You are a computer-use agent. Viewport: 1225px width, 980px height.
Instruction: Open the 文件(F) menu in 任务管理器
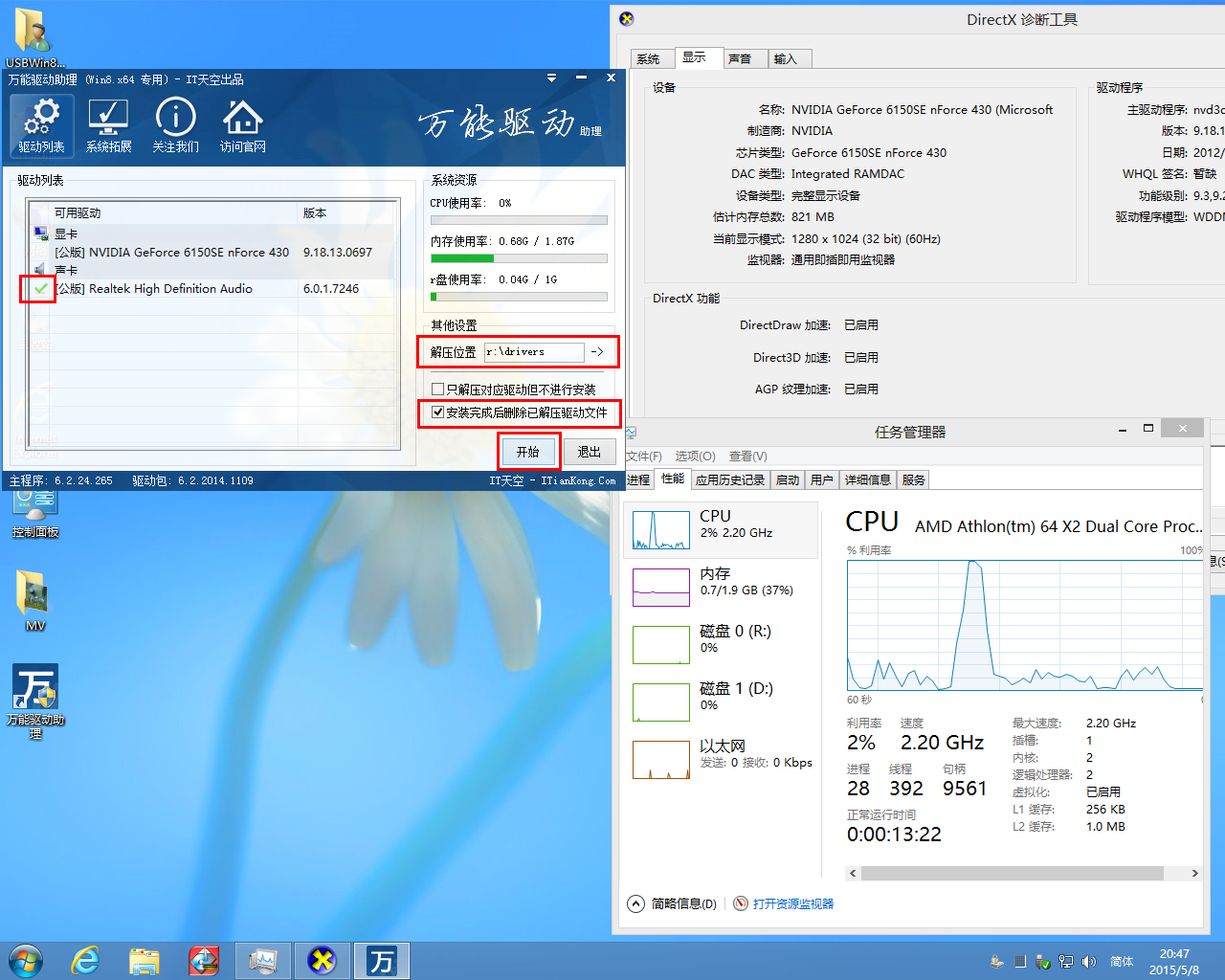[644, 457]
